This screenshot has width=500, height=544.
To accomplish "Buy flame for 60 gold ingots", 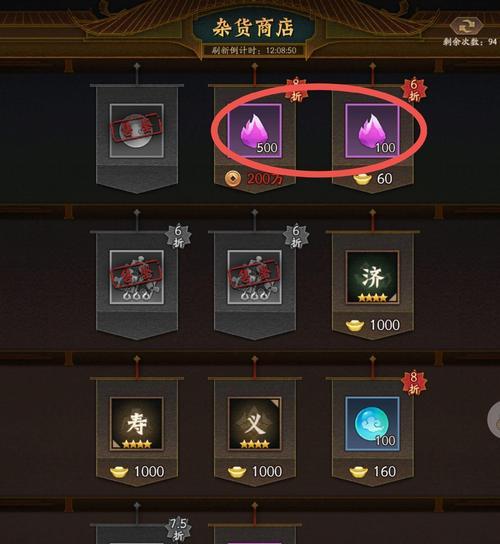I will point(373,179).
